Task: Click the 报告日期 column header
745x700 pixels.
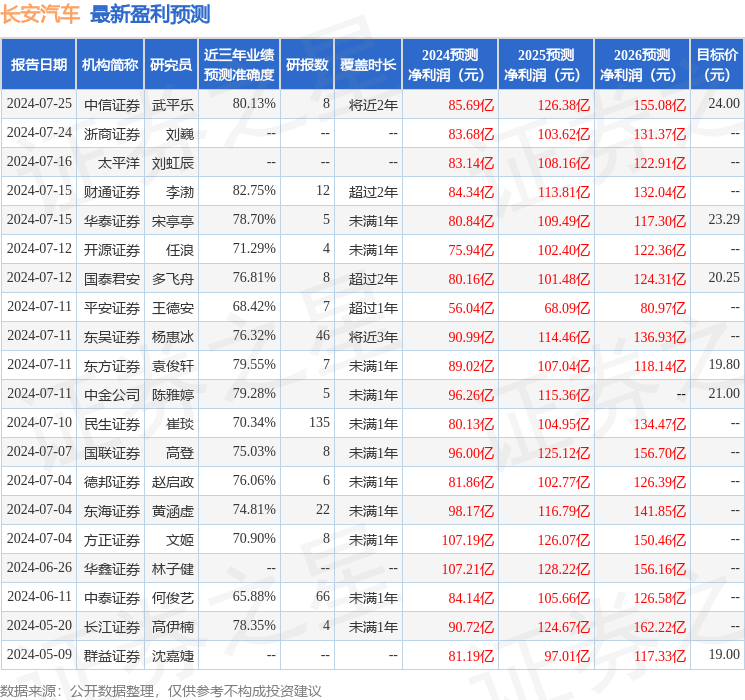Action: pyautogui.click(x=38, y=64)
